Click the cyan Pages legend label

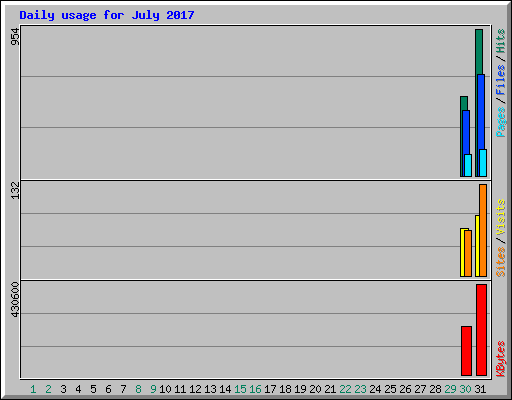pyautogui.click(x=501, y=122)
